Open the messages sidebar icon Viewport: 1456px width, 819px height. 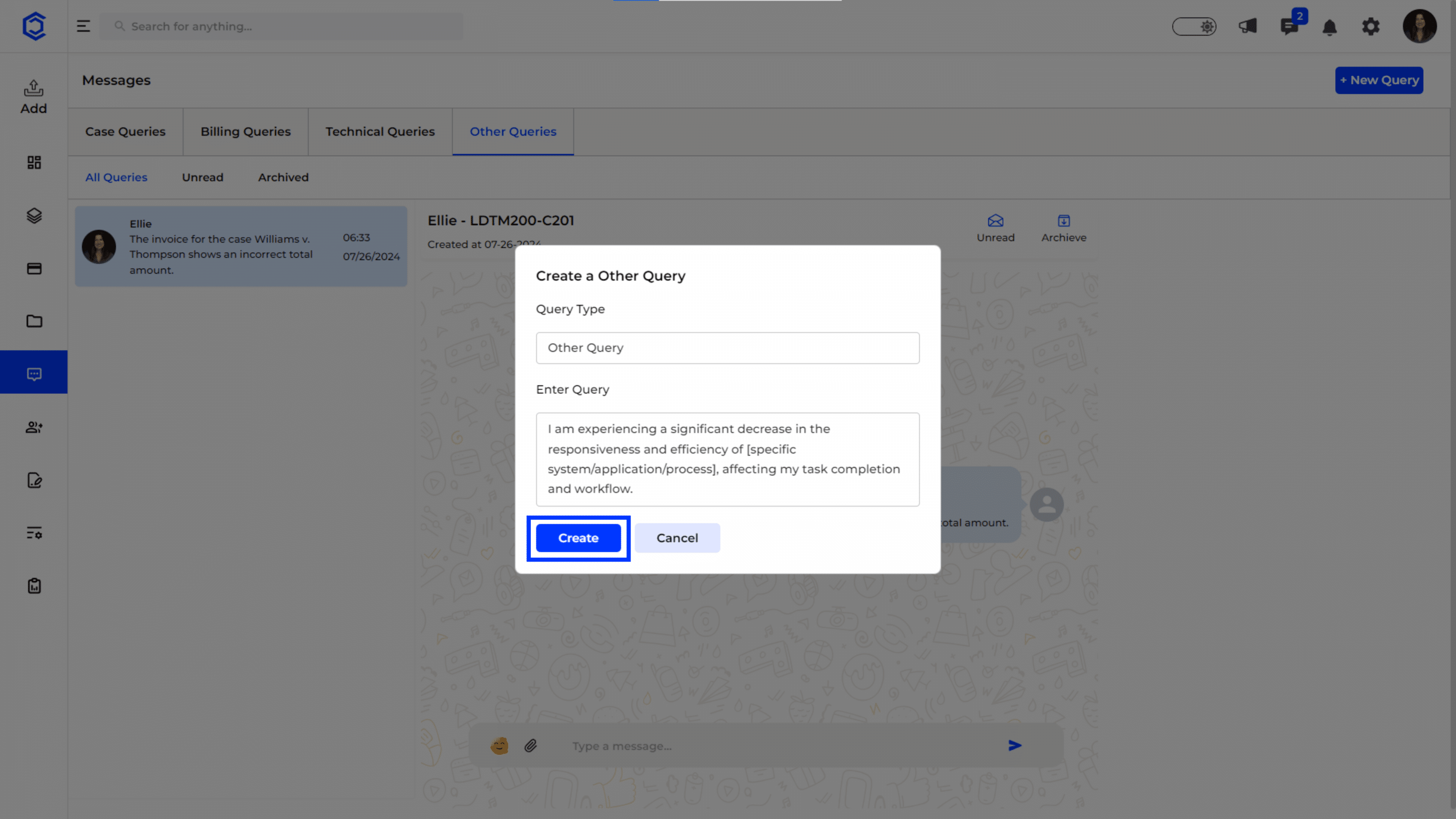click(x=34, y=374)
